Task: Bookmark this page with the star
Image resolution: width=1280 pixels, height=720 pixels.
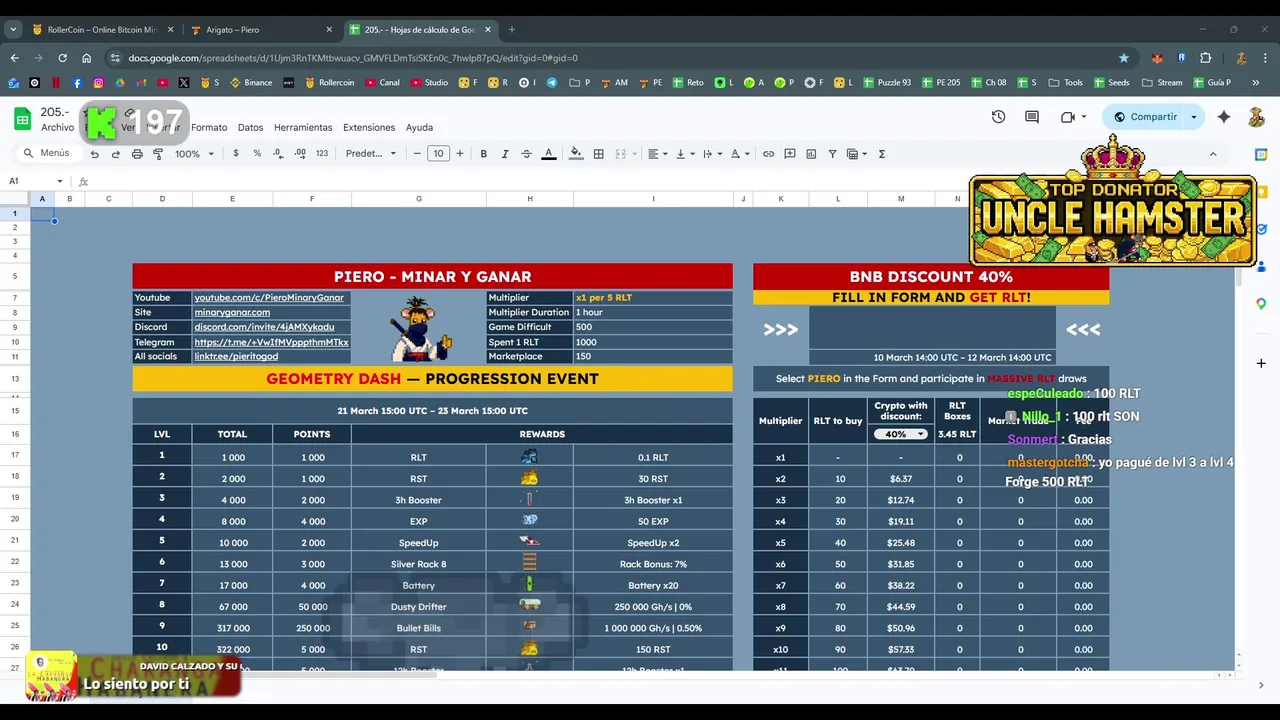Action: [x=1124, y=58]
